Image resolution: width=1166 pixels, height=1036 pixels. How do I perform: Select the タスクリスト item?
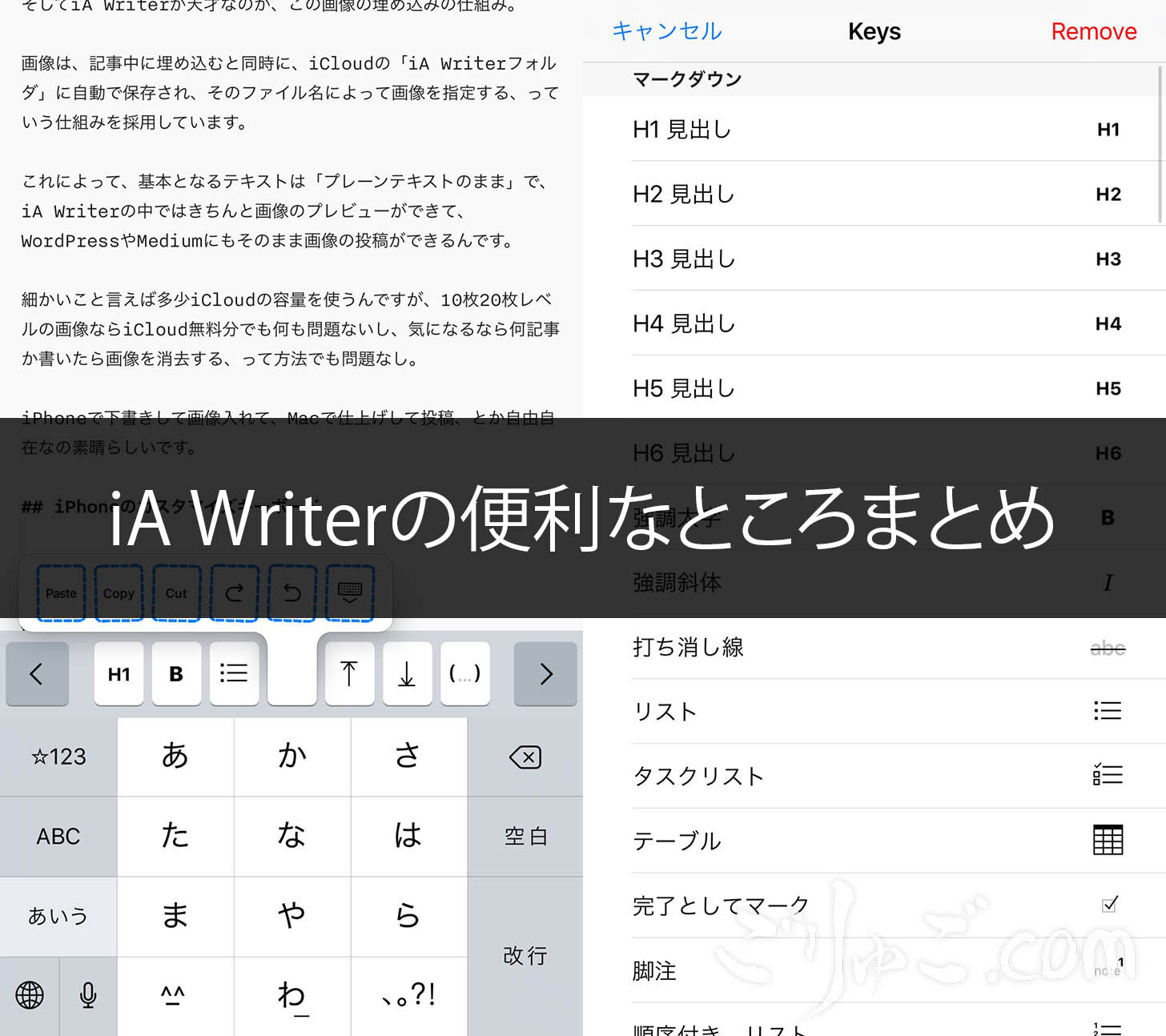pos(874,776)
